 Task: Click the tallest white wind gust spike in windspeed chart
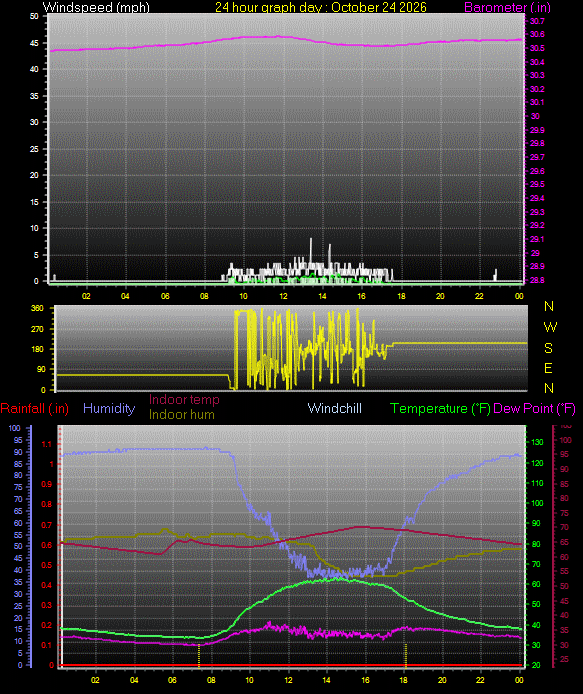pos(311,252)
